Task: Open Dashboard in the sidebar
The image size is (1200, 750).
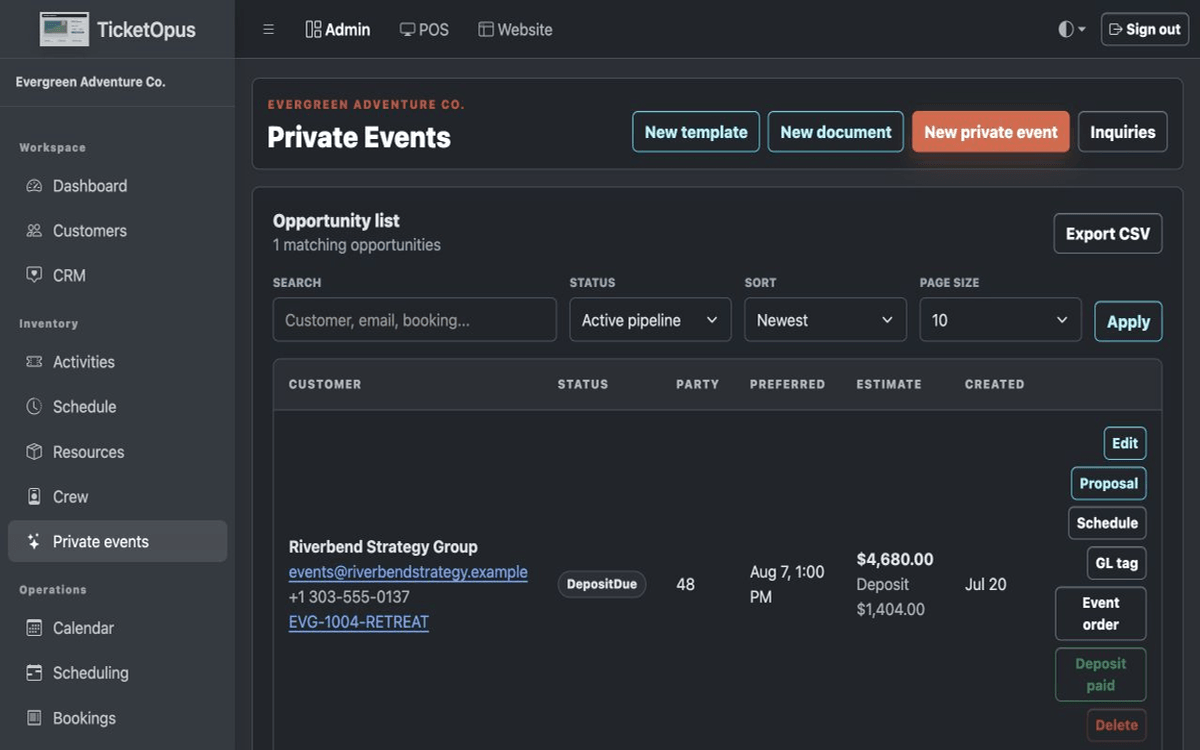Action: pos(118,186)
